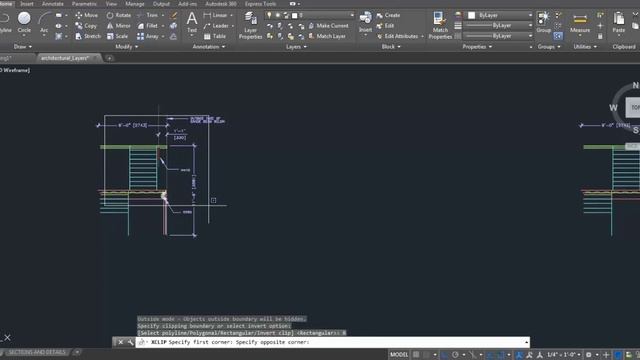Click Make Current layer button
The height and width of the screenshot is (360, 640).
tap(329, 26)
